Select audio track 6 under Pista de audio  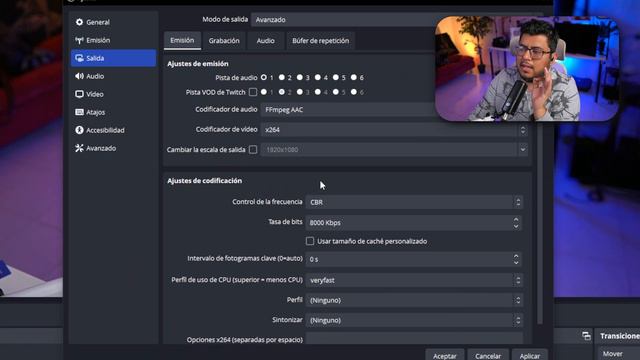pyautogui.click(x=353, y=77)
